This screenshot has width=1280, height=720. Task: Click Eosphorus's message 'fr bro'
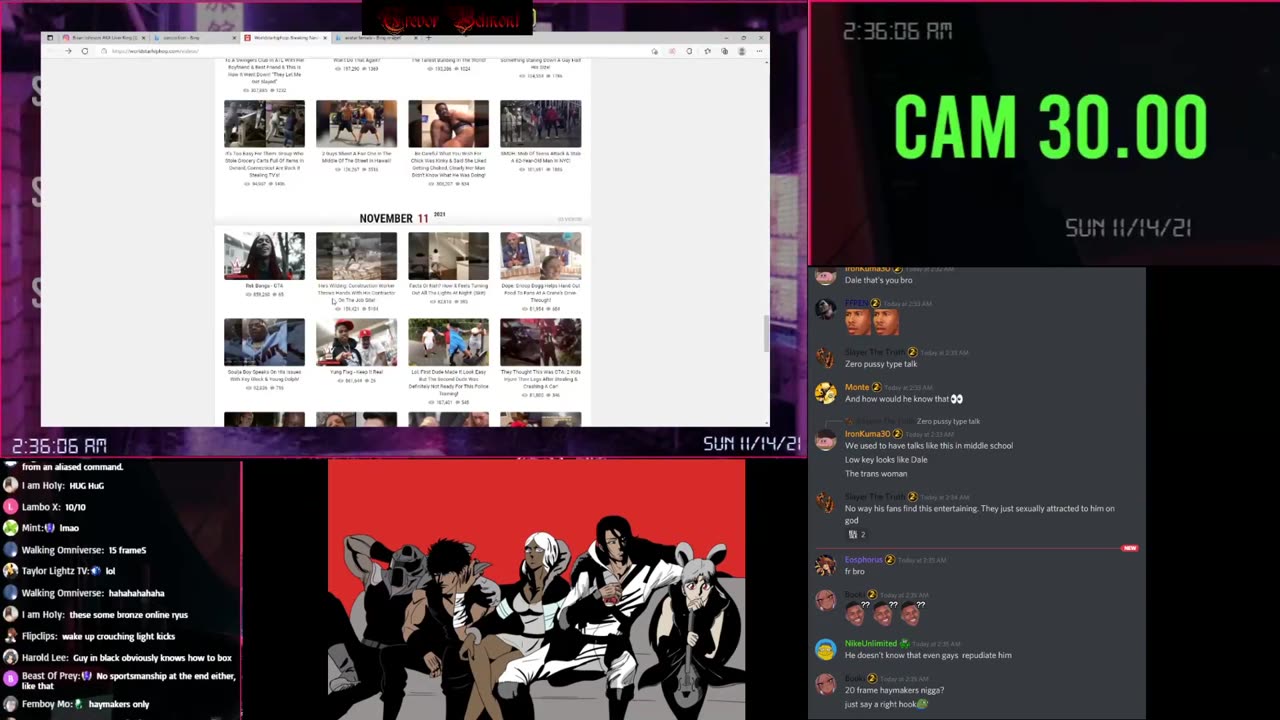pos(855,572)
